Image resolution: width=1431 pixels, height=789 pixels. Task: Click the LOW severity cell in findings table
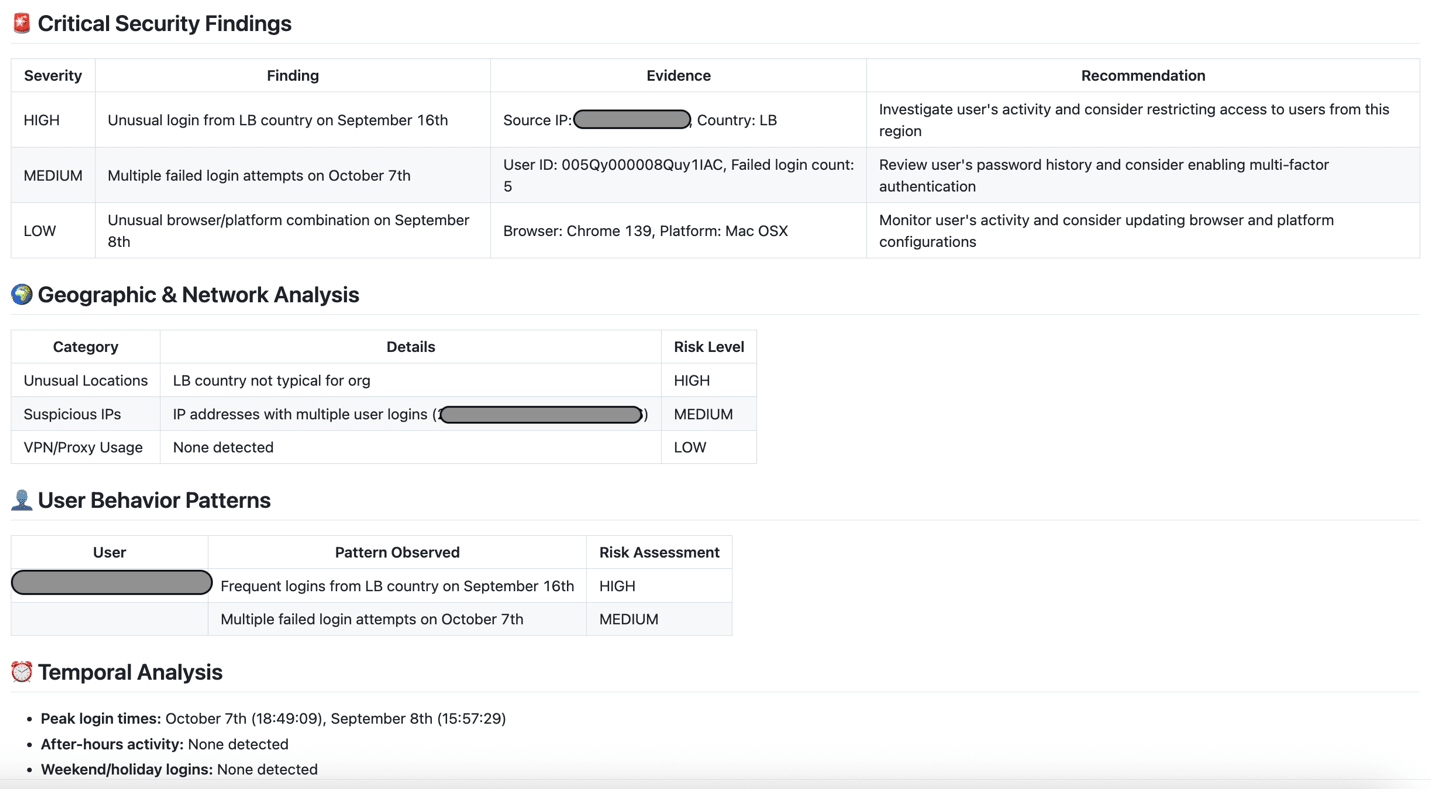click(40, 231)
